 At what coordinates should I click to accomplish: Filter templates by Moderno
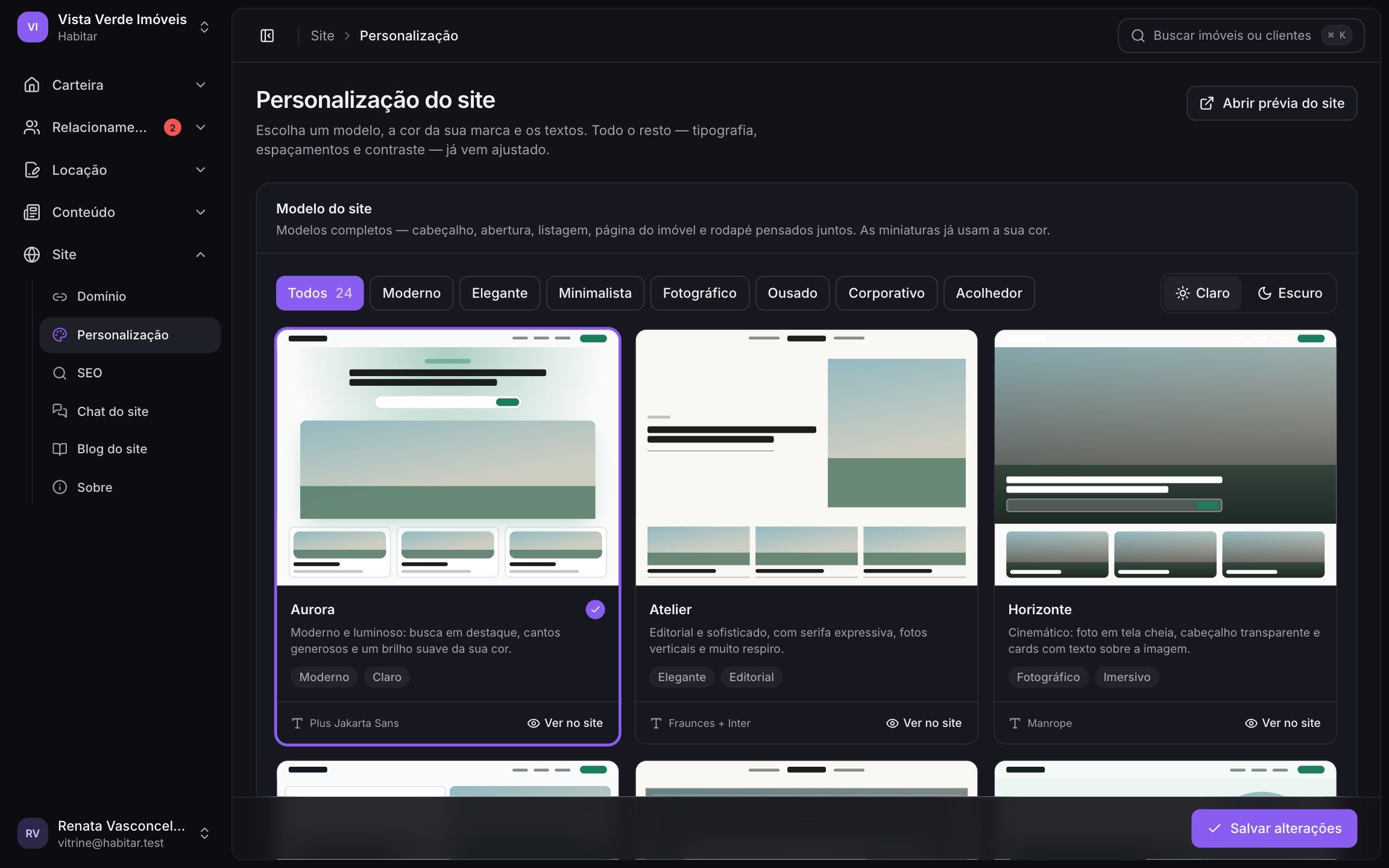click(411, 293)
